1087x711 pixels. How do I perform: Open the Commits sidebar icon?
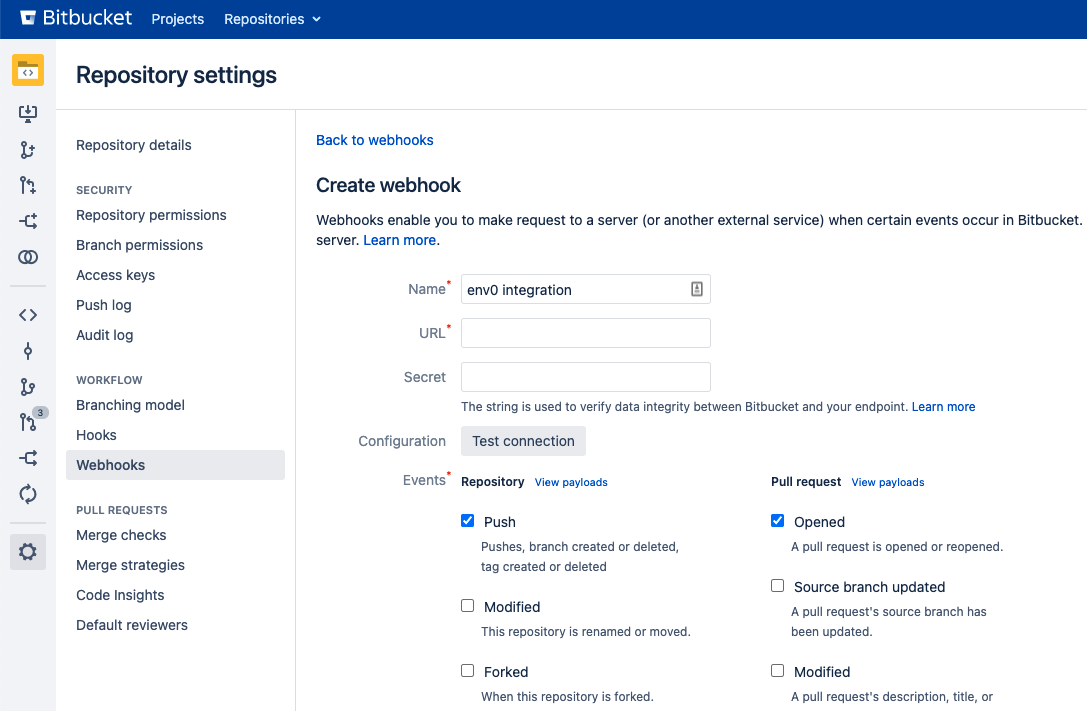click(x=28, y=351)
